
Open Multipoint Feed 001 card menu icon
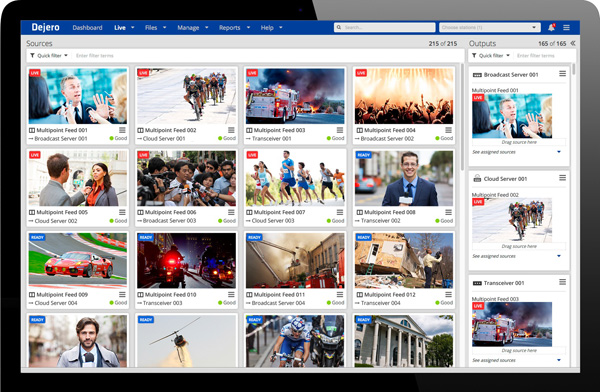(122, 130)
